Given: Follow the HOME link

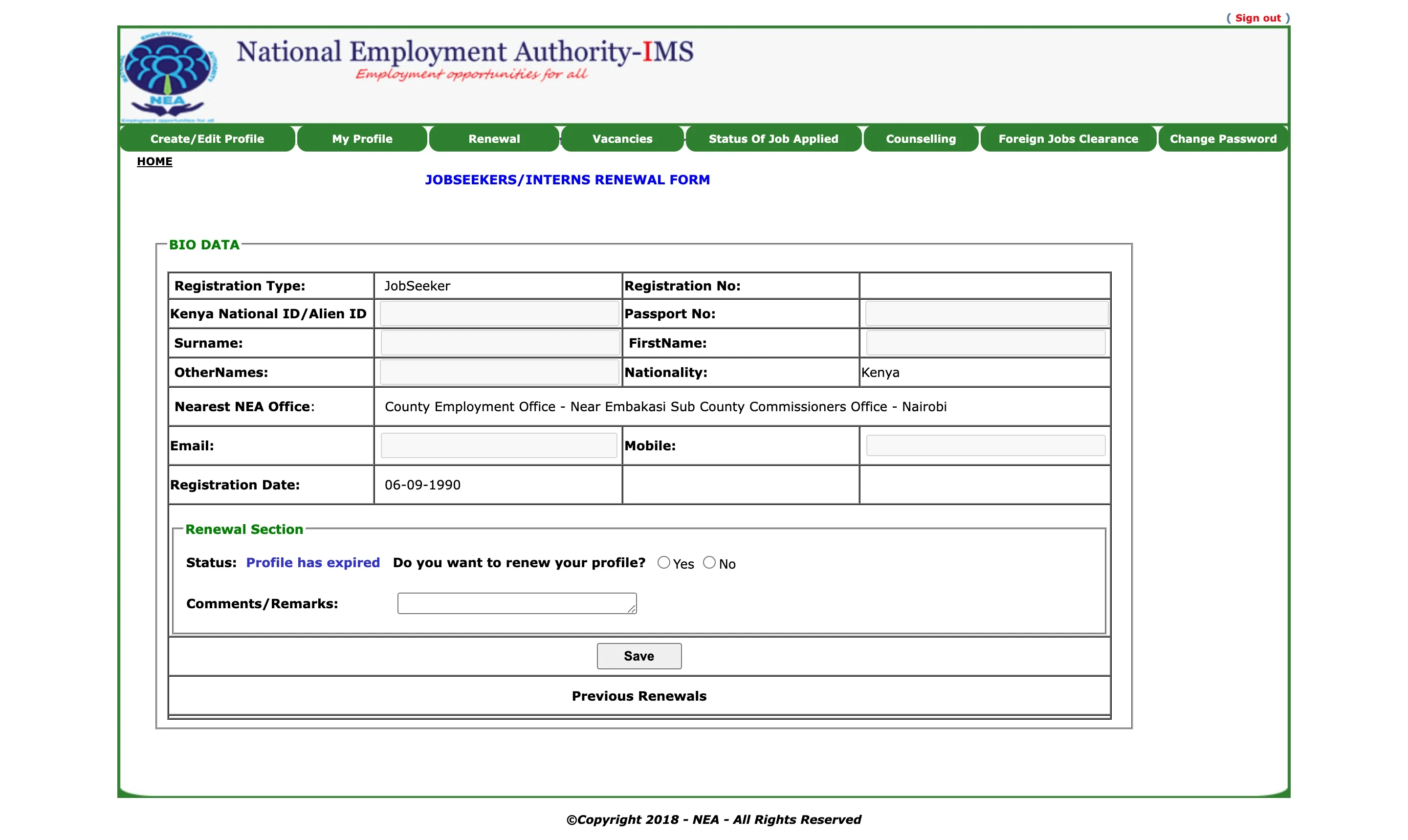Looking at the screenshot, I should tap(154, 161).
